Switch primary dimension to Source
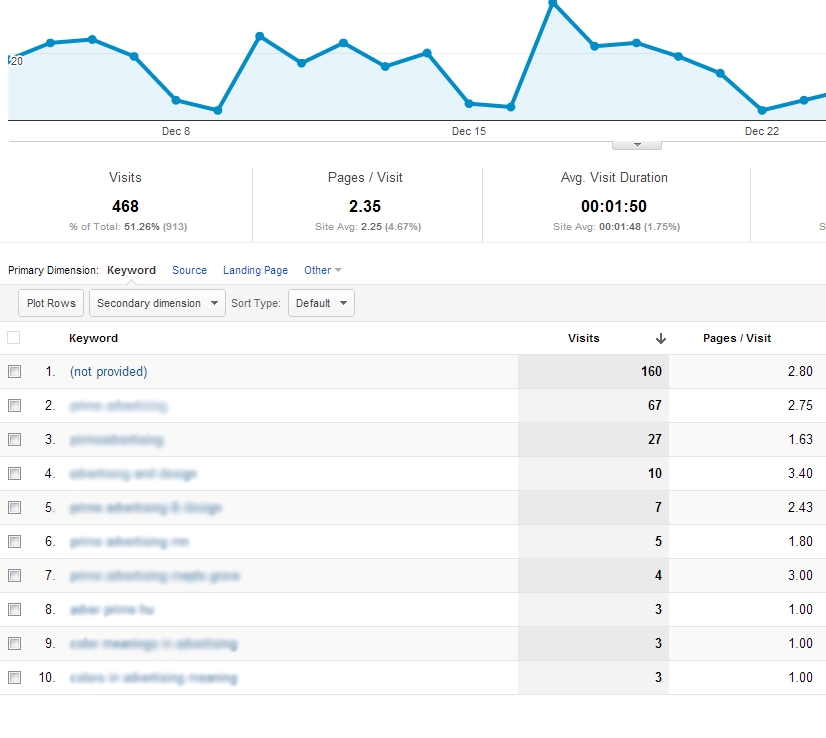The height and width of the screenshot is (738, 826). pos(189,270)
